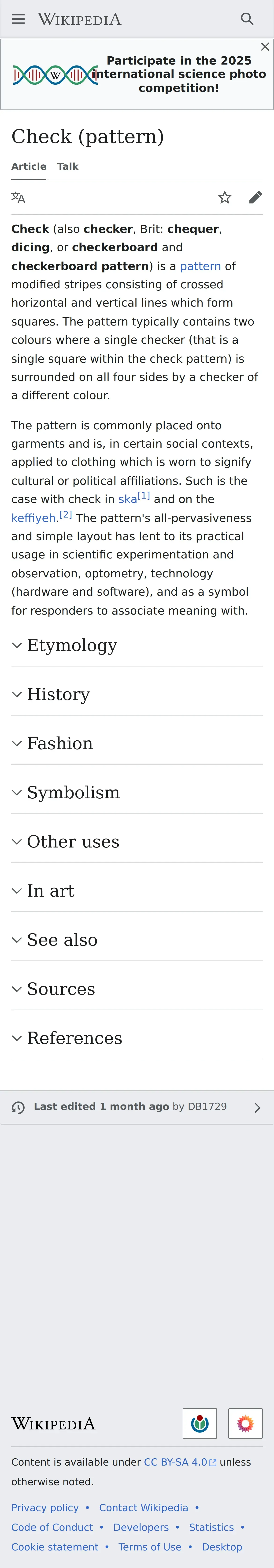Viewport: 274px width, 1568px height.
Task: Dismiss the science photo competition banner
Action: pos(265,47)
